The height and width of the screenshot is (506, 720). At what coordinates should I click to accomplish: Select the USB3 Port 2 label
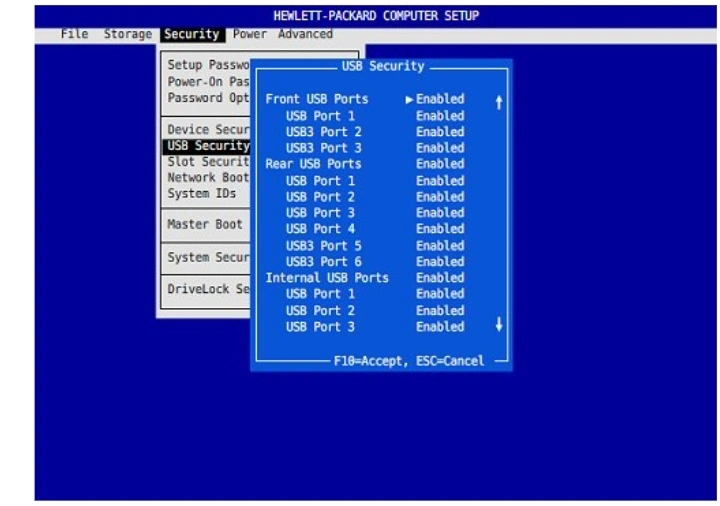(324, 132)
